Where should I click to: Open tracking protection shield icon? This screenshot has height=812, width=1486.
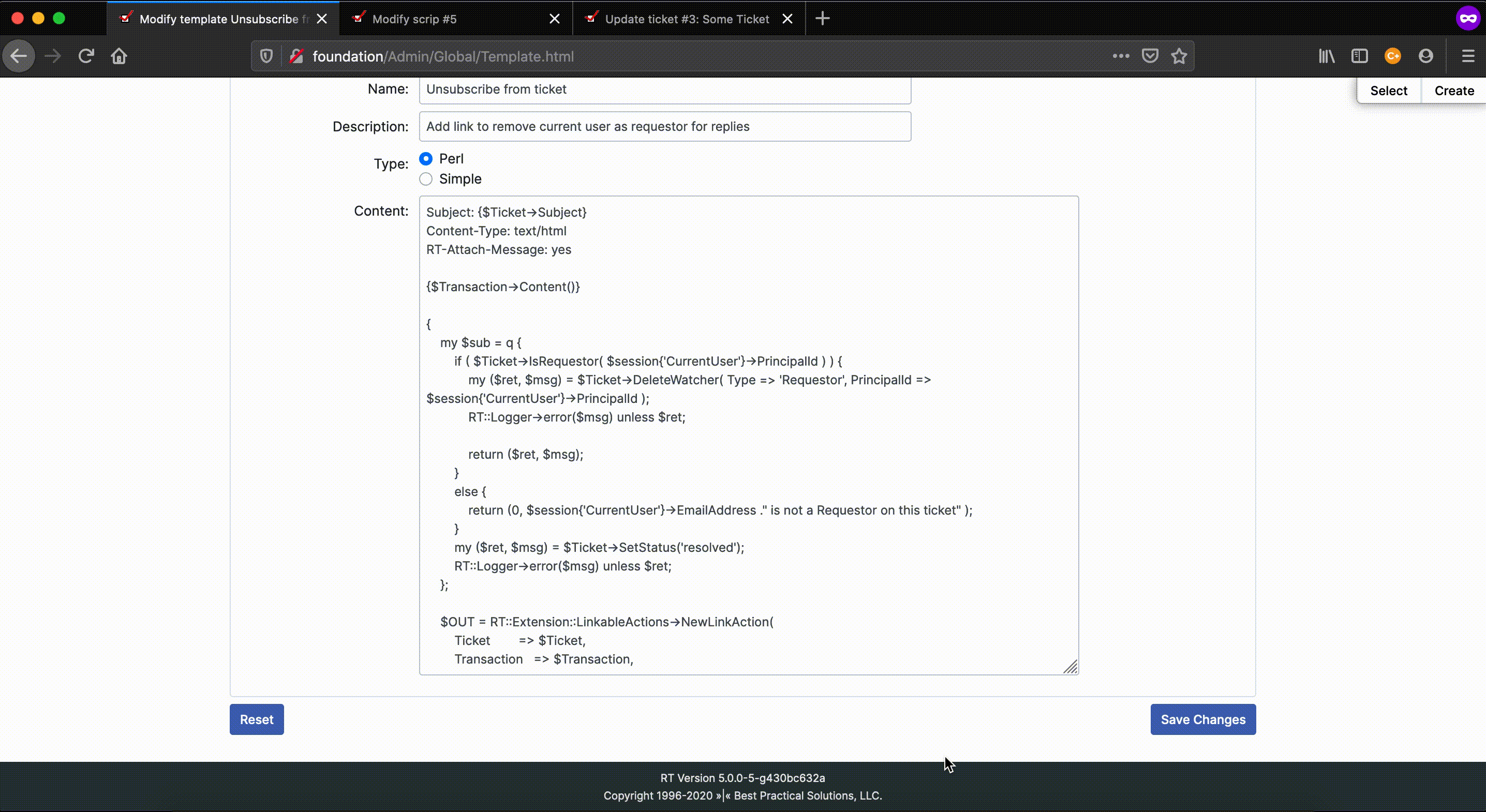coord(266,56)
